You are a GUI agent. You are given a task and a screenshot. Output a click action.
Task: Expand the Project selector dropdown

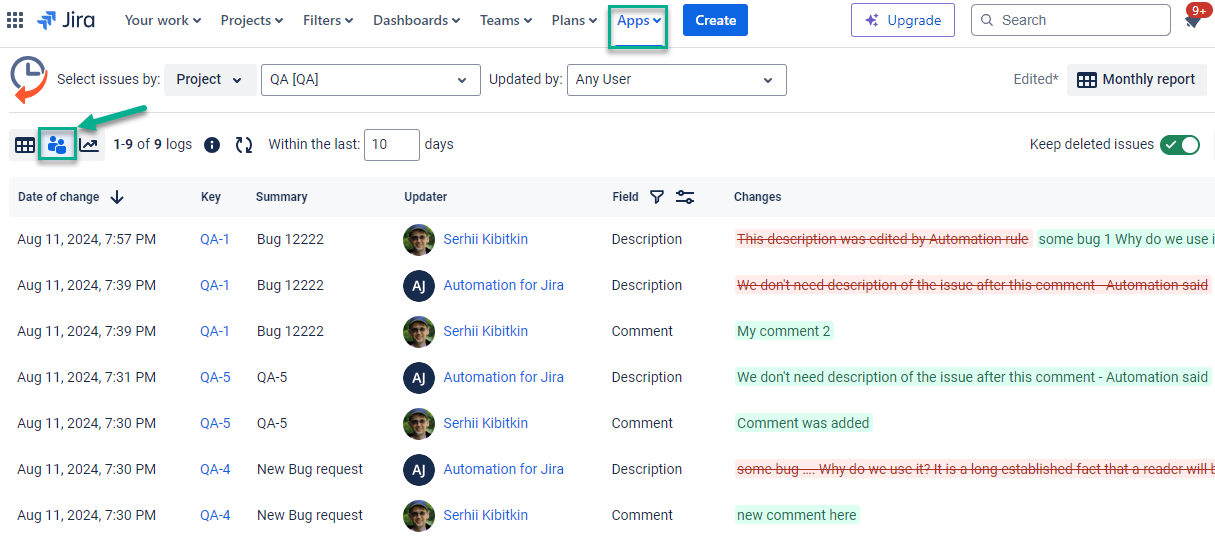pos(210,80)
